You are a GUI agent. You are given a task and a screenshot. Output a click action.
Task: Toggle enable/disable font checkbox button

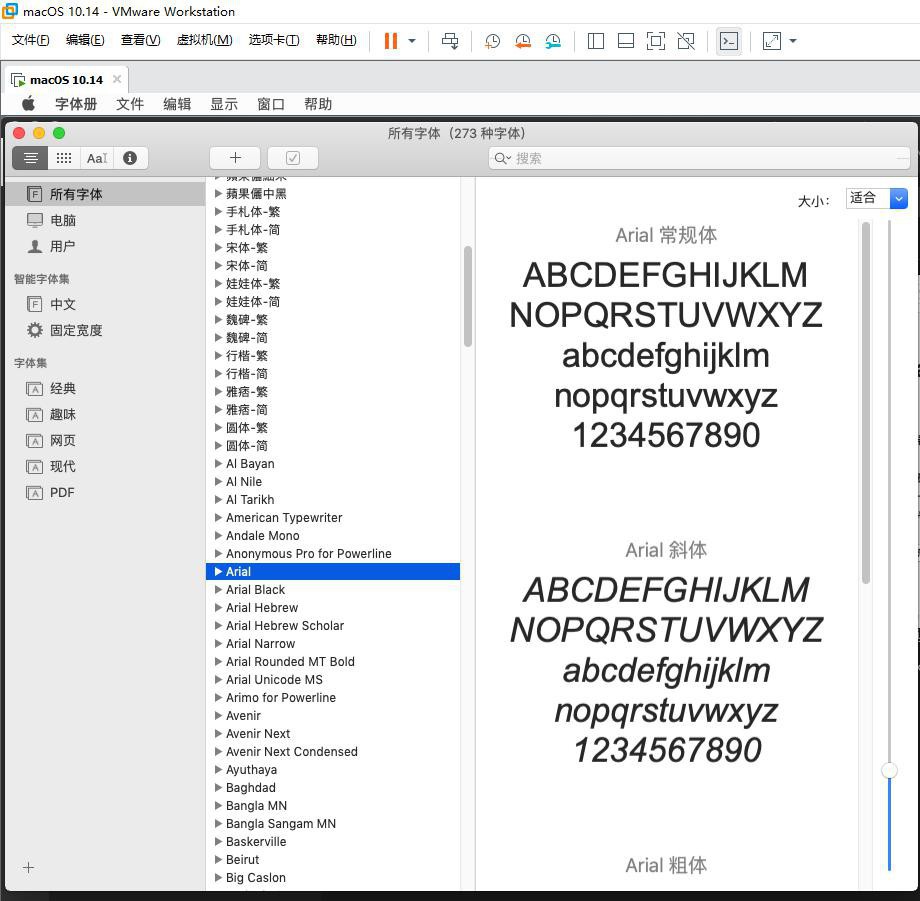click(293, 158)
